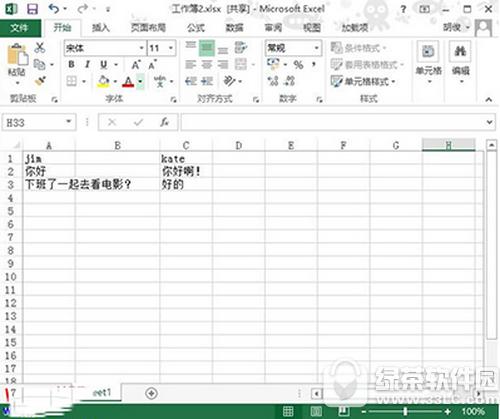Open the font color dropdown arrow

[x=140, y=81]
